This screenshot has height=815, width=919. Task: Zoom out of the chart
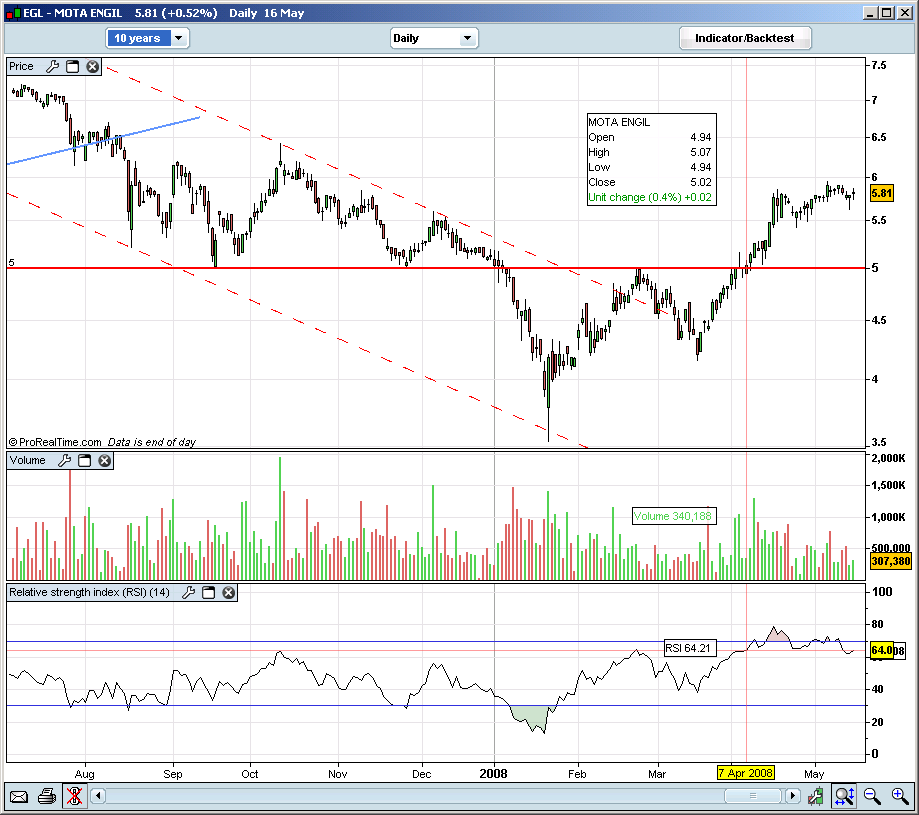(x=872, y=796)
